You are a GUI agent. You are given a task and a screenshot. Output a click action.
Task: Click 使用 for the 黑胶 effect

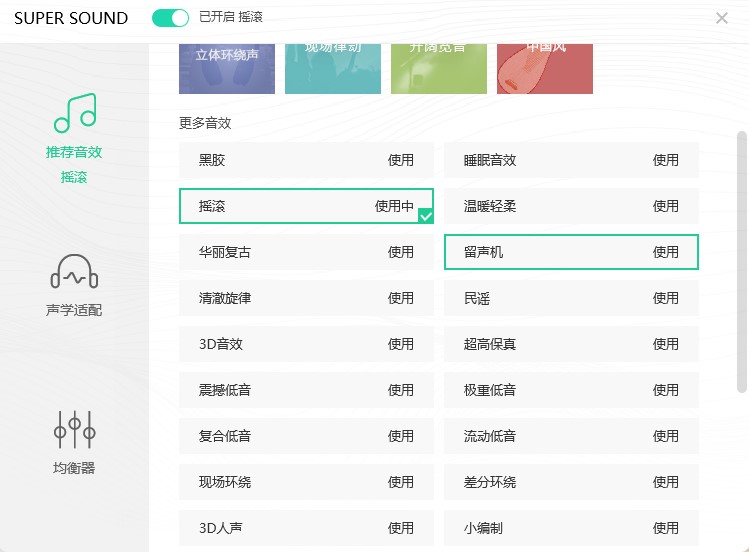click(401, 160)
